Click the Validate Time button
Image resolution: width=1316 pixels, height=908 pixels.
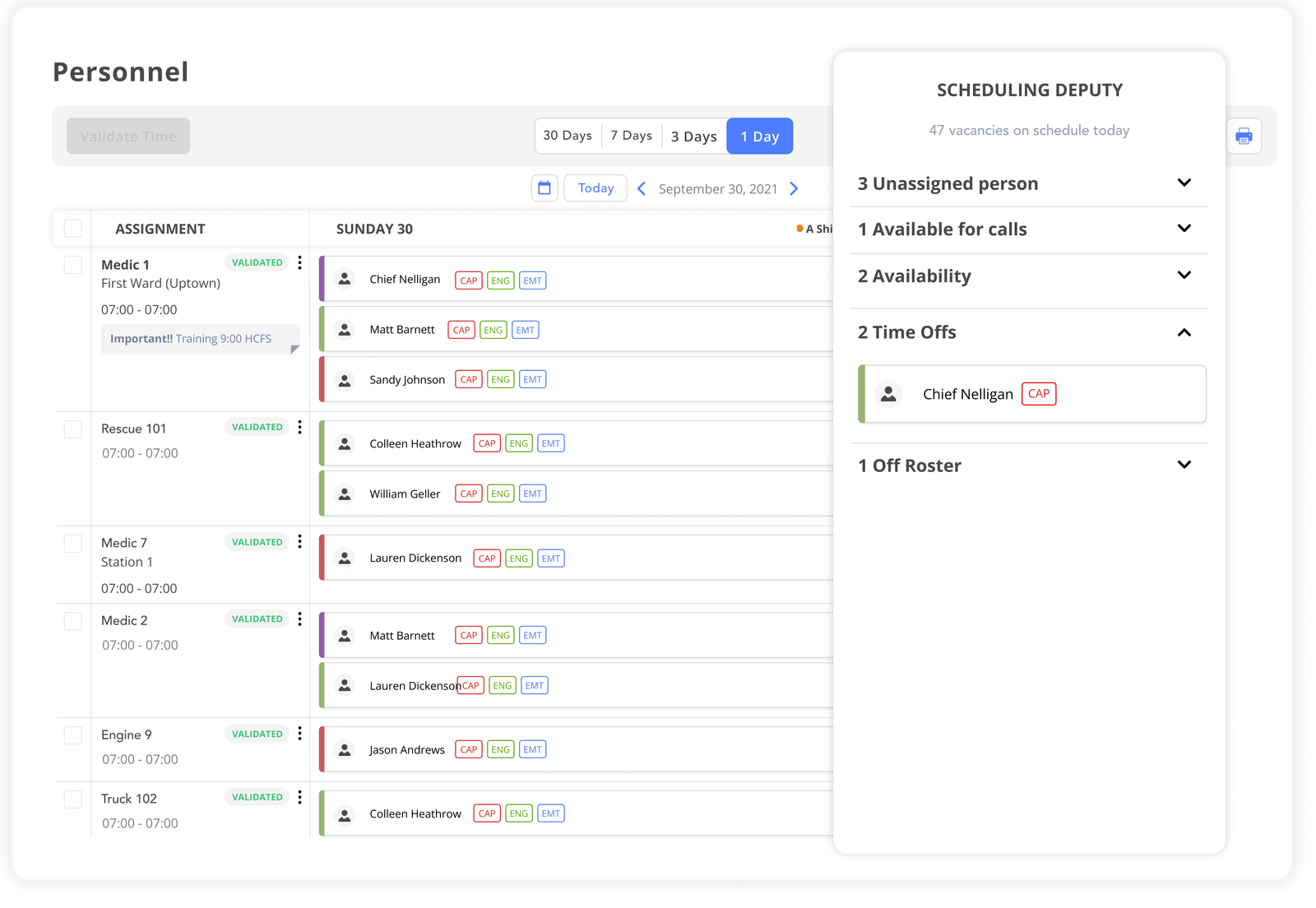pos(127,136)
